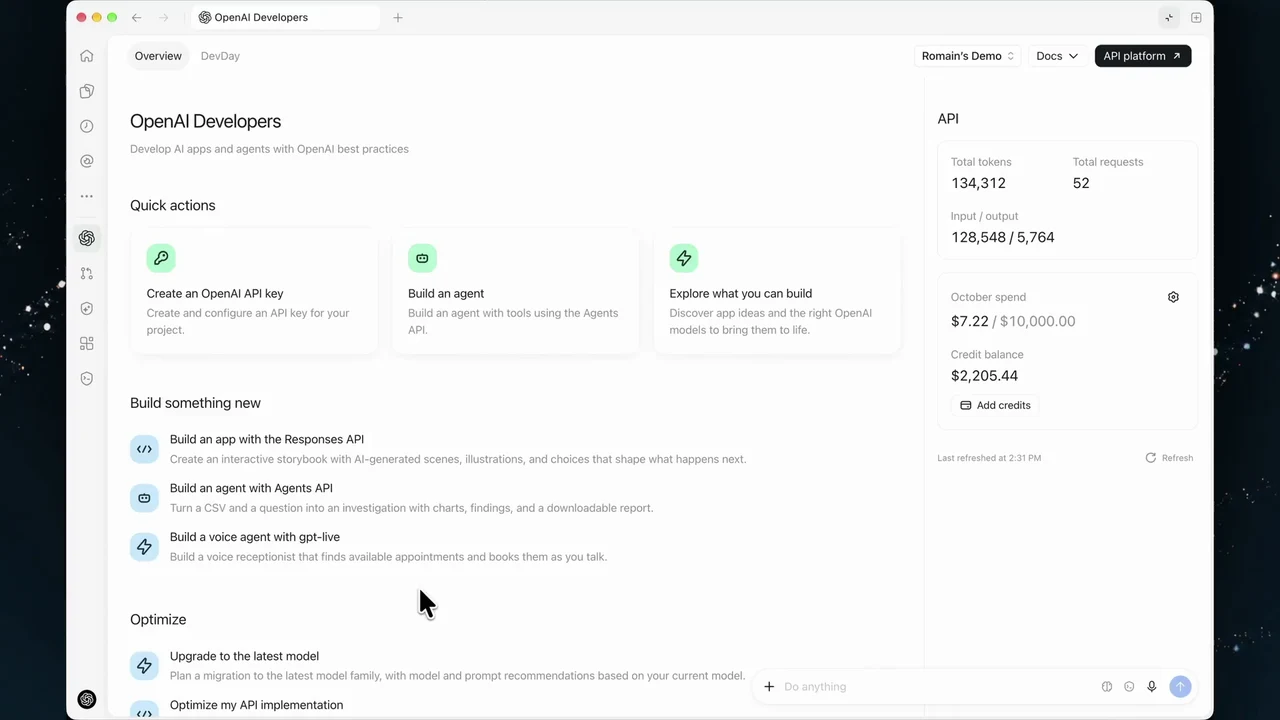Select Build an app with the Responses API
Image resolution: width=1280 pixels, height=720 pixels.
(438, 449)
